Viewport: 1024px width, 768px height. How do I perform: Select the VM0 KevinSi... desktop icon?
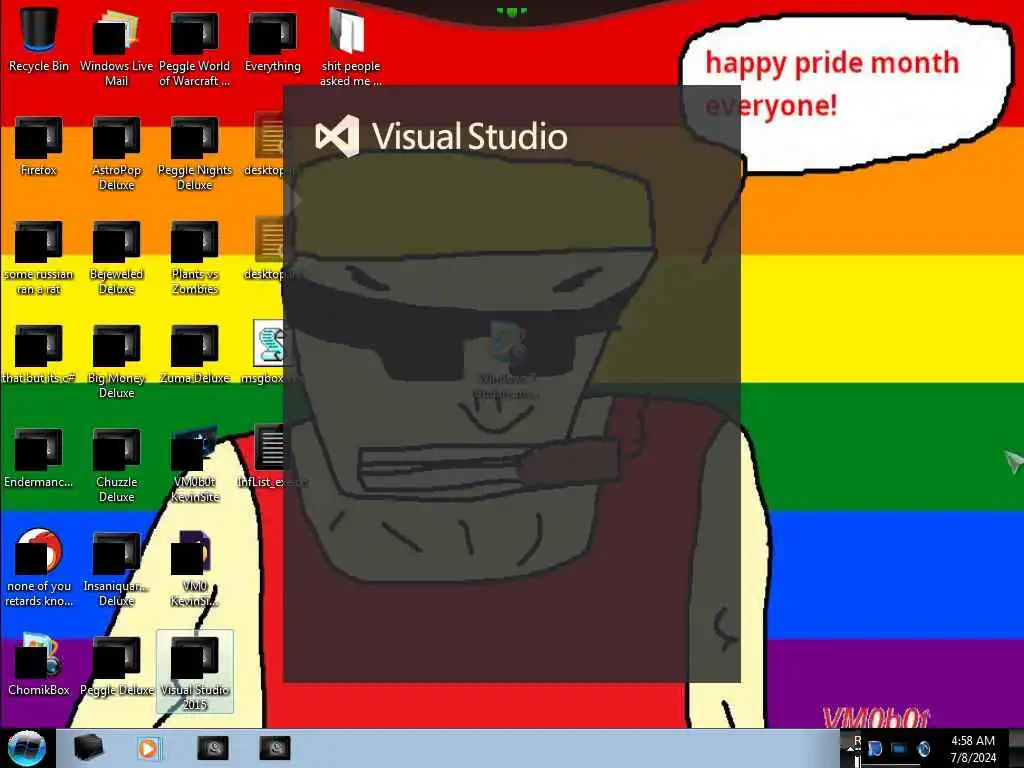pos(195,569)
